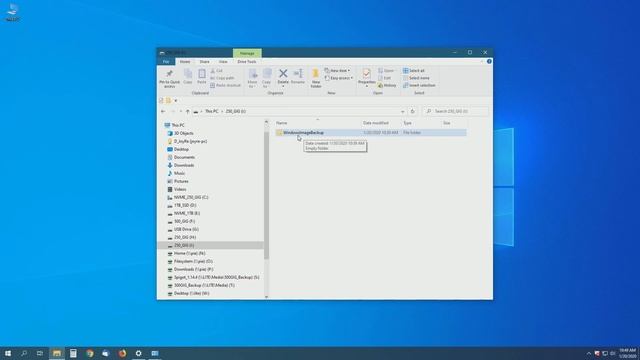The height and width of the screenshot is (360, 640).
Task: Click the navigation pane scrollbar
Action: click(x=267, y=195)
